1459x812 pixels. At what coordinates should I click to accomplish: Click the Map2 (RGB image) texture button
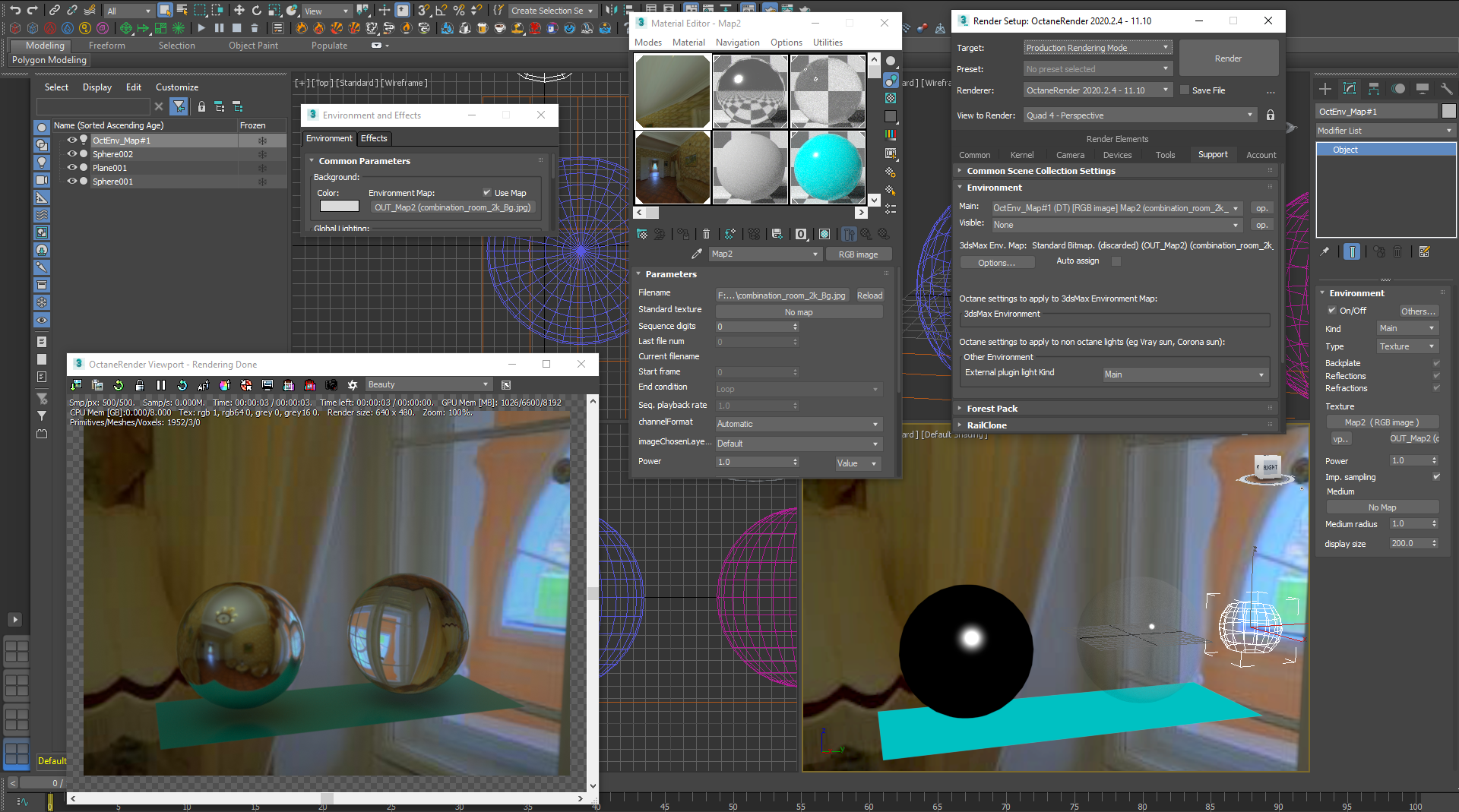1381,422
